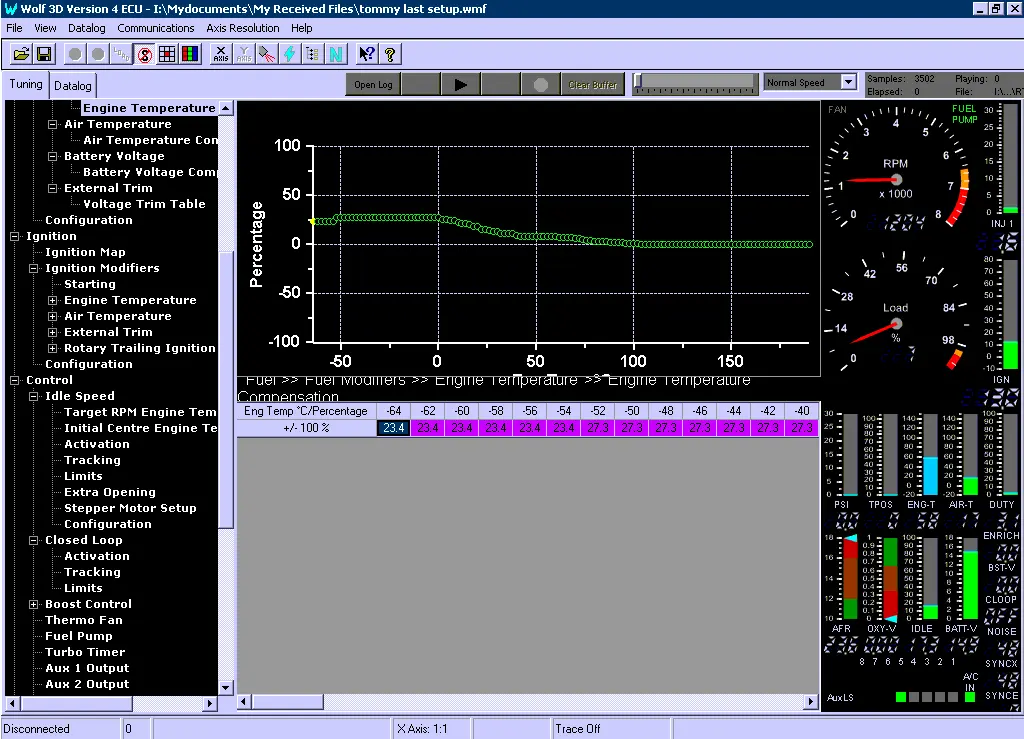
Task: Click the context help arrow-question icon
Action: [366, 54]
